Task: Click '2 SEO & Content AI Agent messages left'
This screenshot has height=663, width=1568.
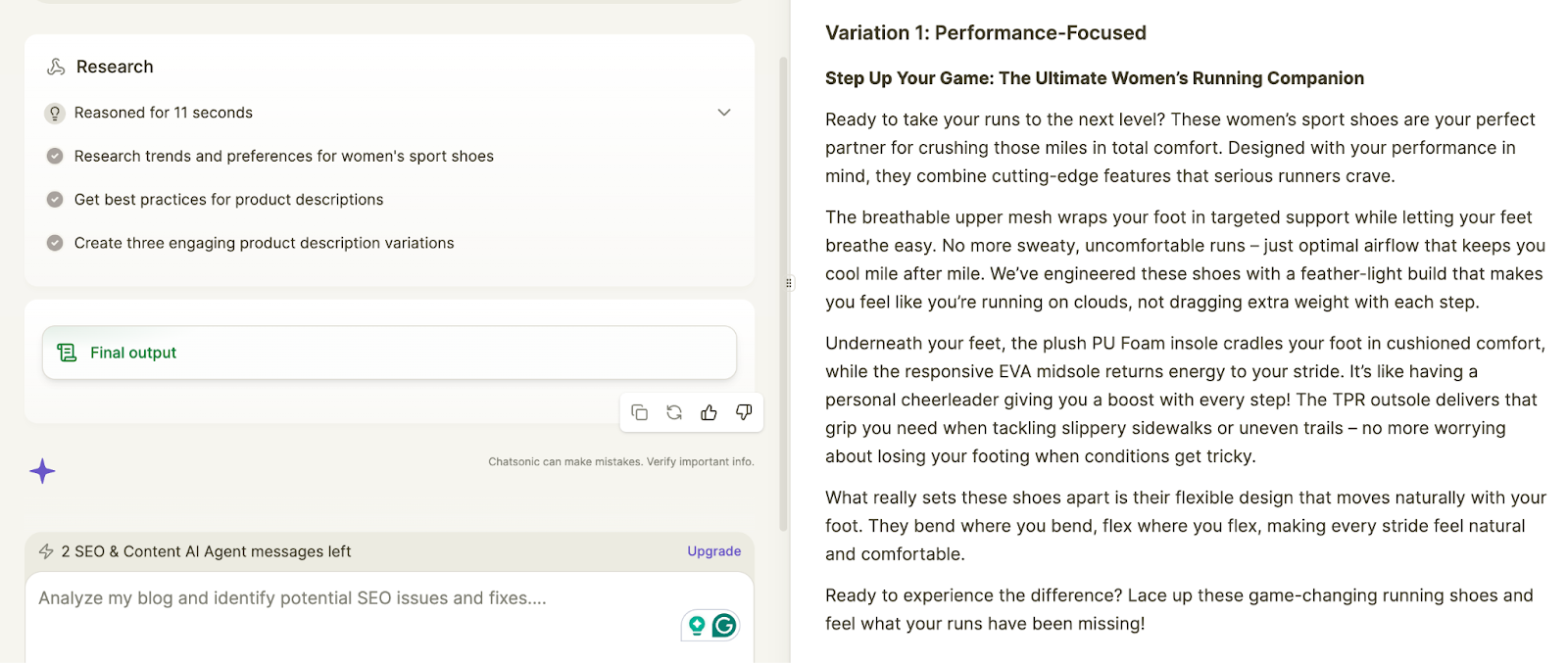Action: tap(206, 551)
